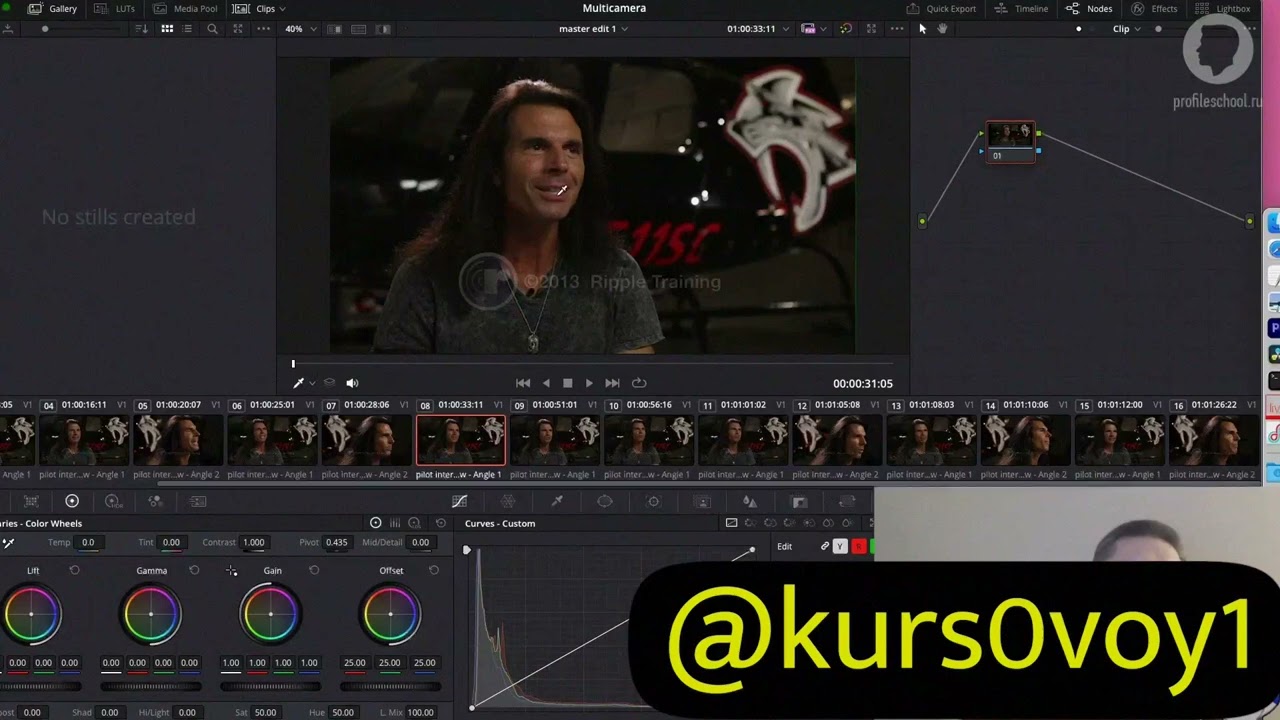Click the Contrast value field

tap(254, 542)
